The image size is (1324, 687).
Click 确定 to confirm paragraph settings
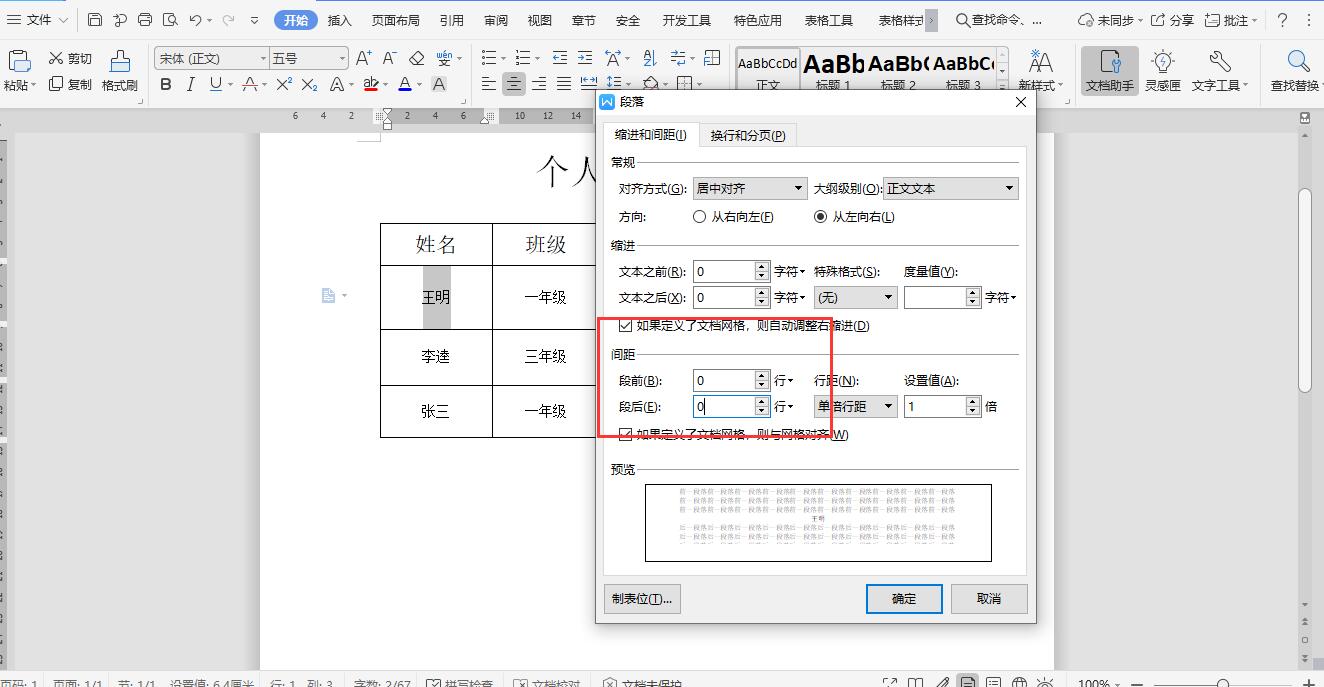tap(904, 598)
